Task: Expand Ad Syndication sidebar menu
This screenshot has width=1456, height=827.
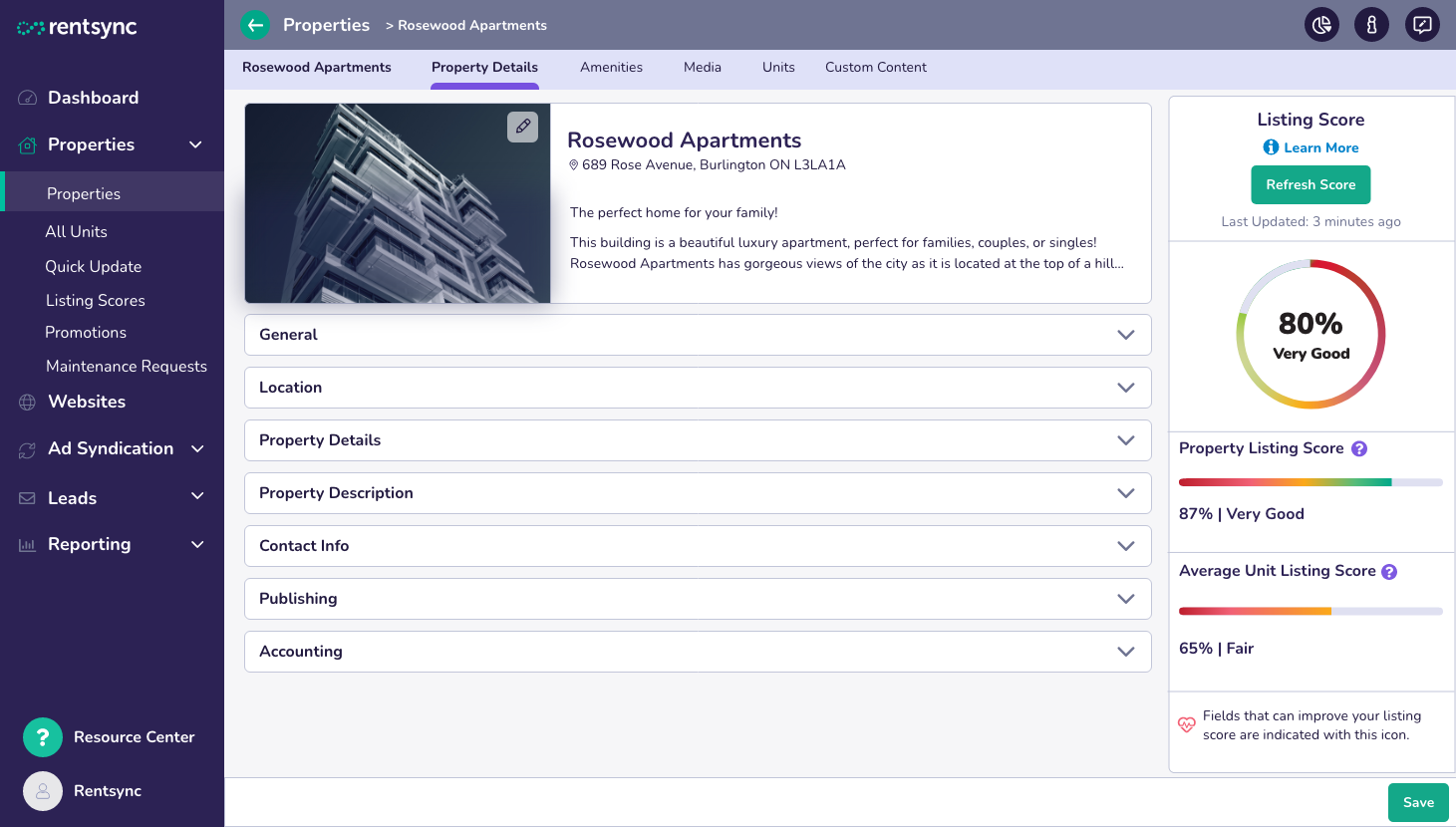Action: click(112, 448)
